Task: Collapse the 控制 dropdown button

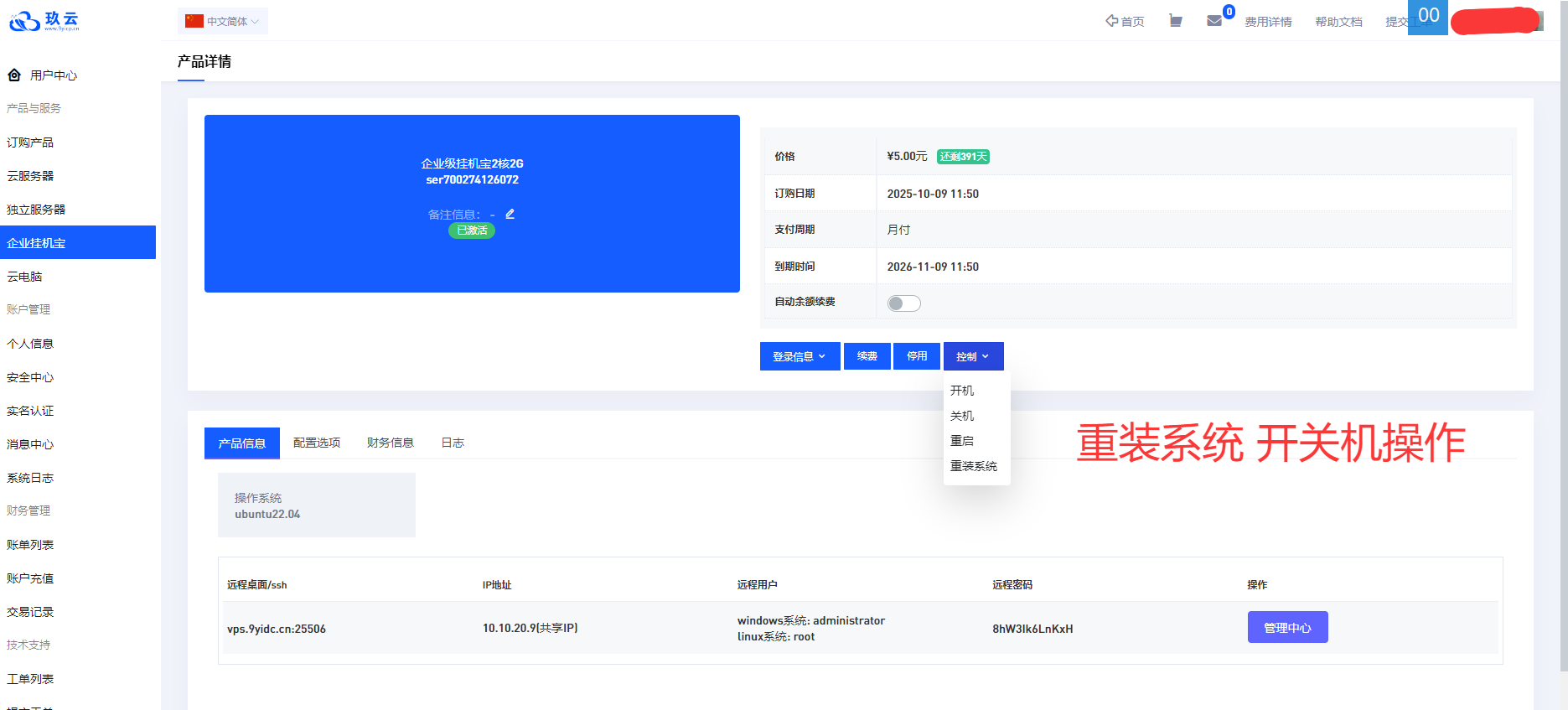Action: point(973,356)
